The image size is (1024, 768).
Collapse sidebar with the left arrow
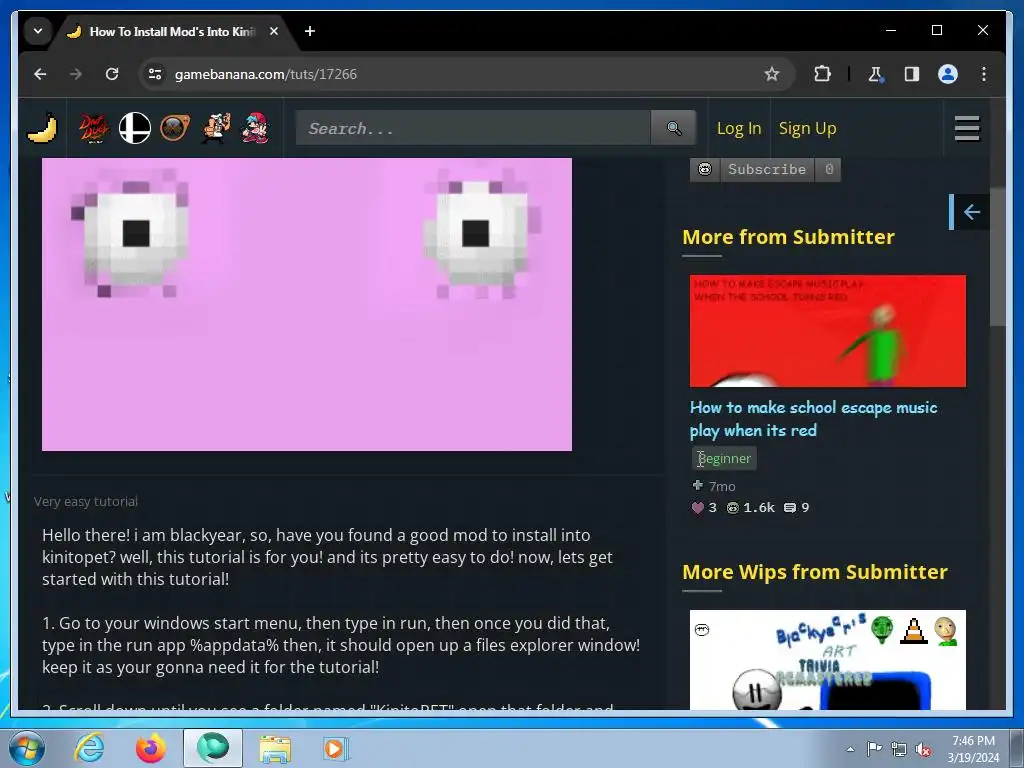pos(971,212)
